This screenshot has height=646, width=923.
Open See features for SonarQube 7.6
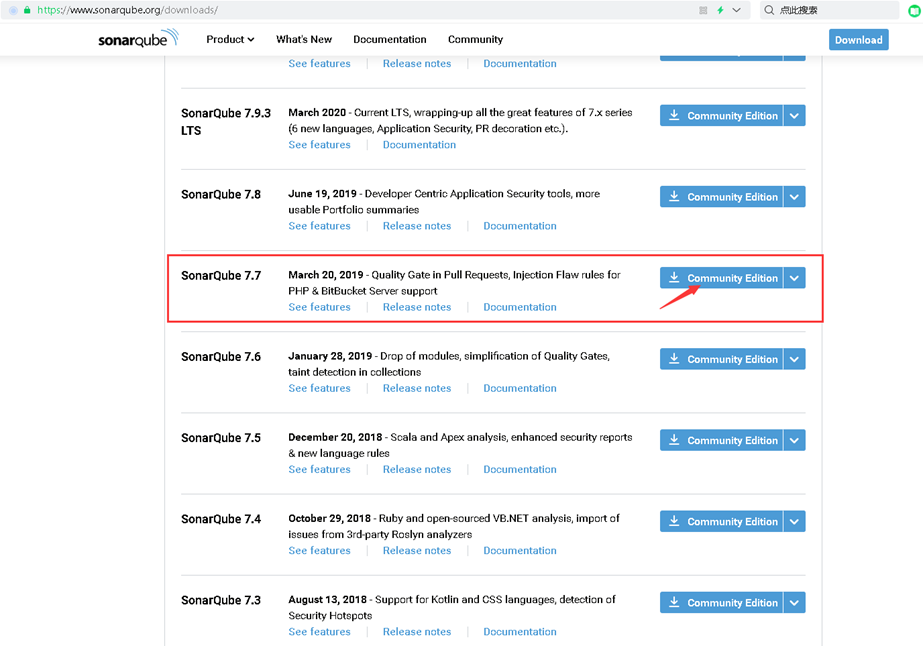coord(319,389)
